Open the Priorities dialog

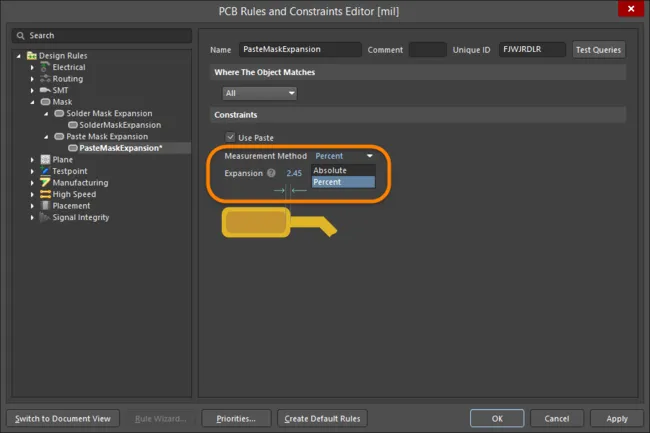point(236,418)
